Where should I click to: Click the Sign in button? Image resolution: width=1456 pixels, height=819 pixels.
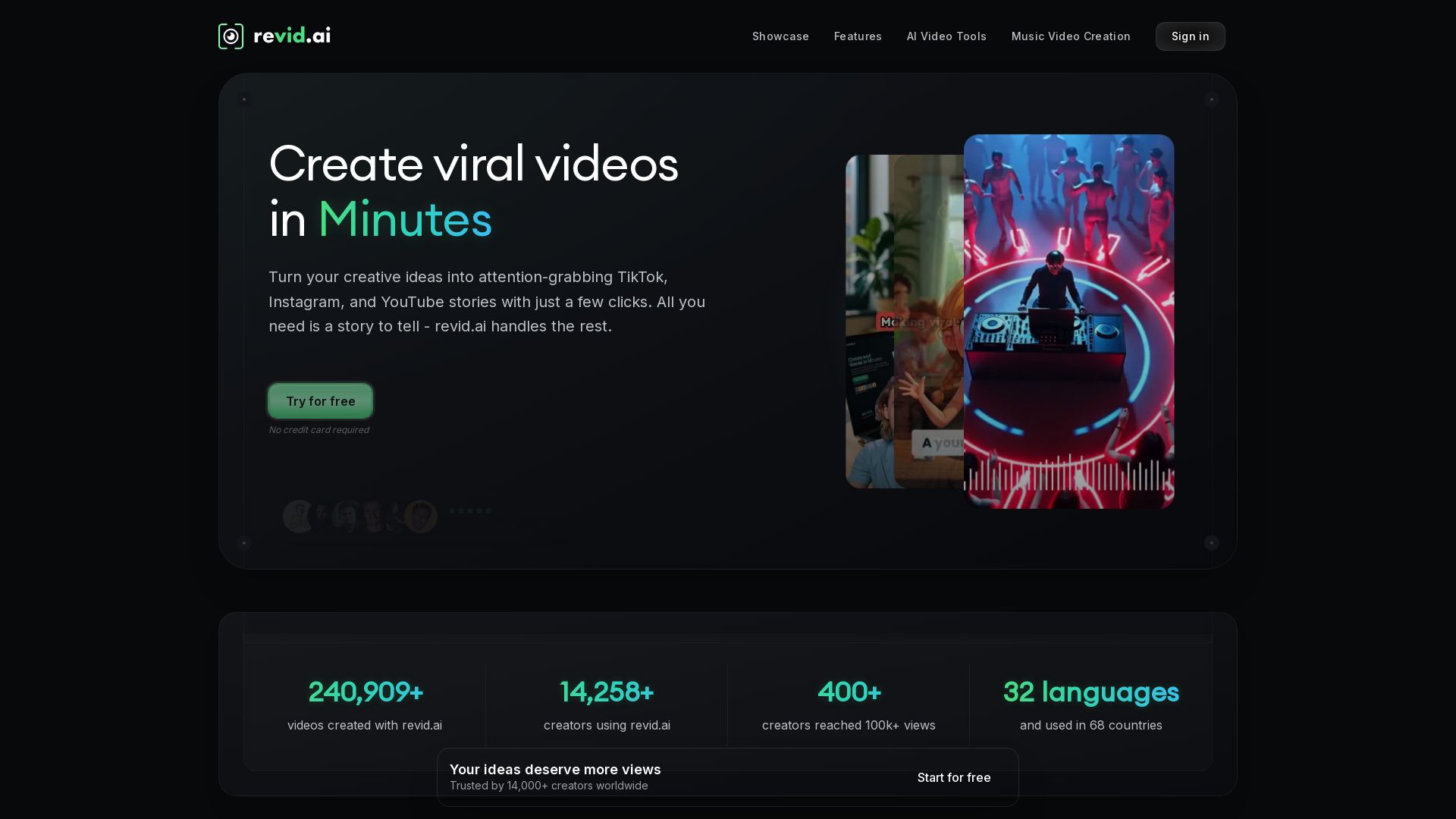(x=1190, y=36)
